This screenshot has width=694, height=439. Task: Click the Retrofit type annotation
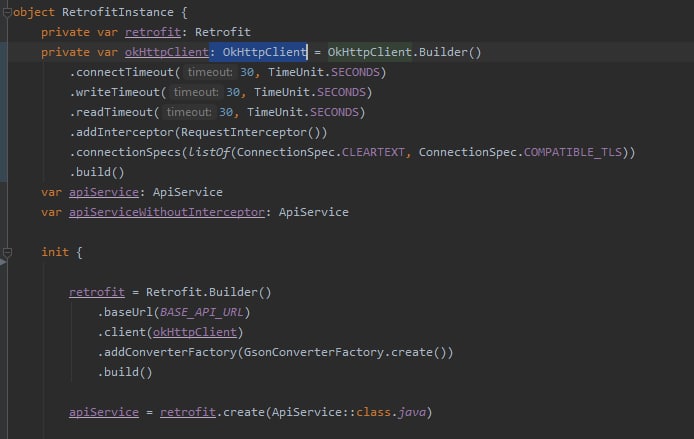(223, 32)
